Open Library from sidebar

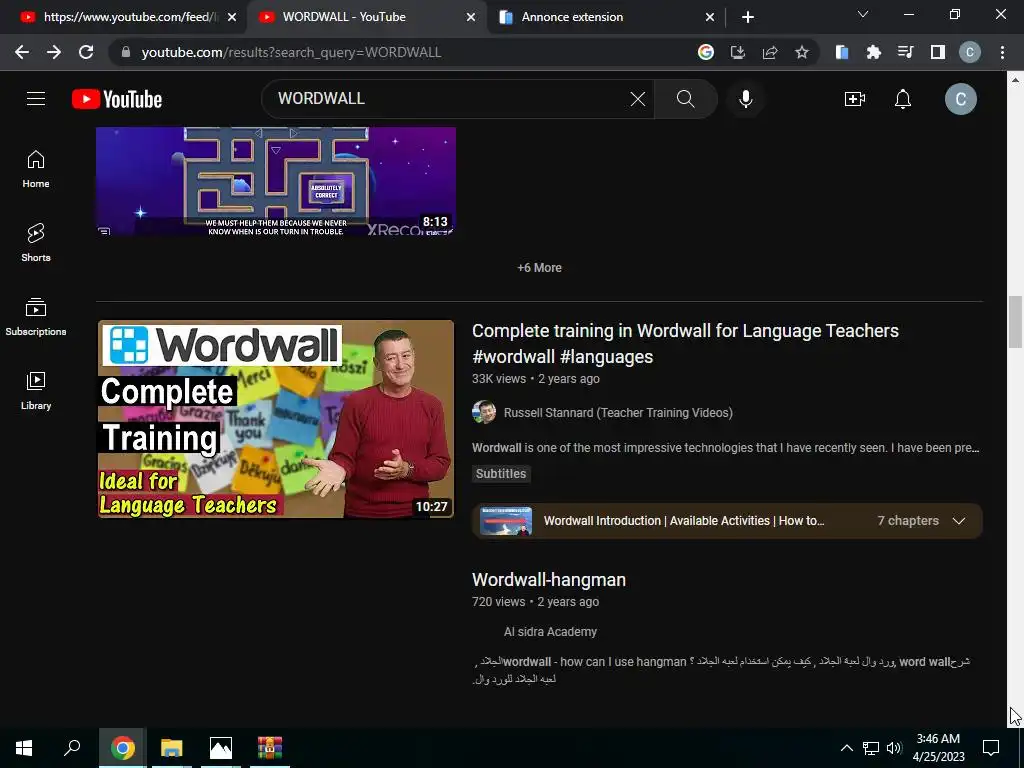[36, 391]
